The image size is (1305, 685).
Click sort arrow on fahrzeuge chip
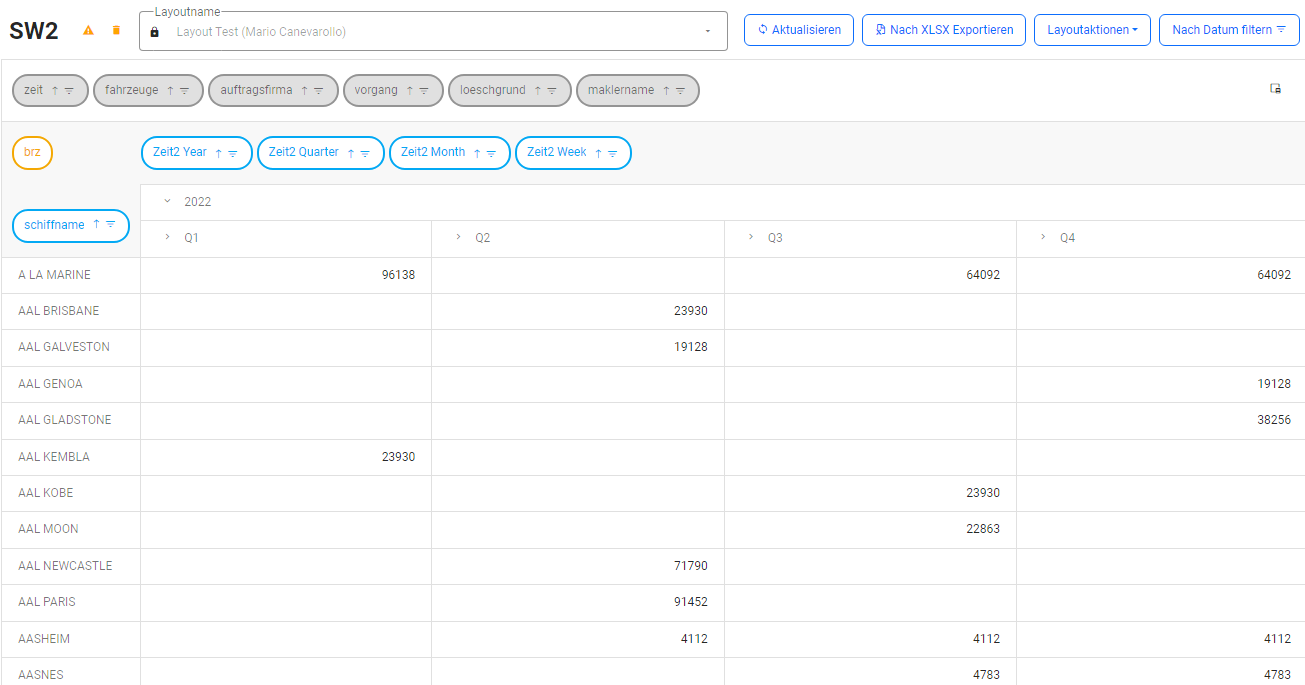tap(170, 91)
